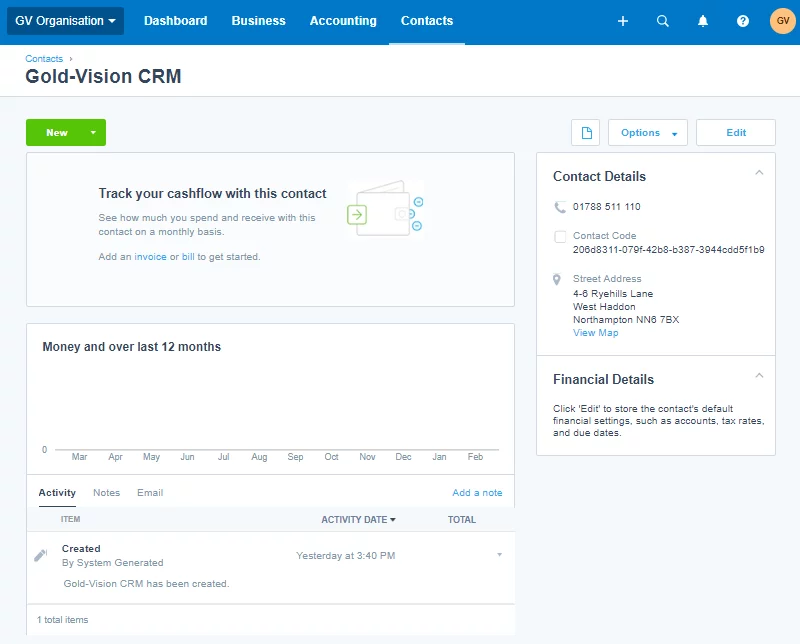Open notifications bell icon
Viewport: 800px width, 644px height.
tap(703, 21)
